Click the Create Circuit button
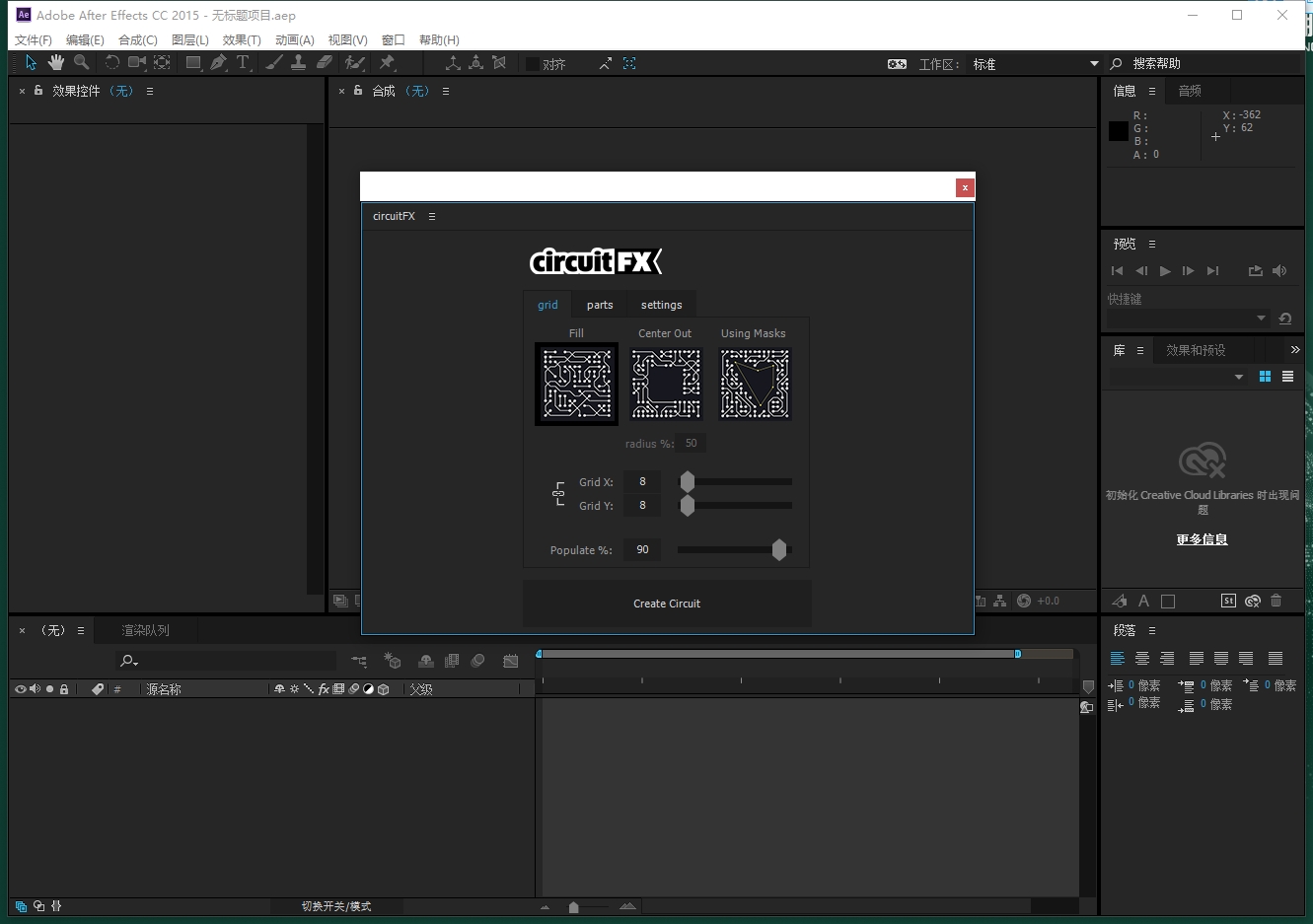The height and width of the screenshot is (924, 1313). 667,604
